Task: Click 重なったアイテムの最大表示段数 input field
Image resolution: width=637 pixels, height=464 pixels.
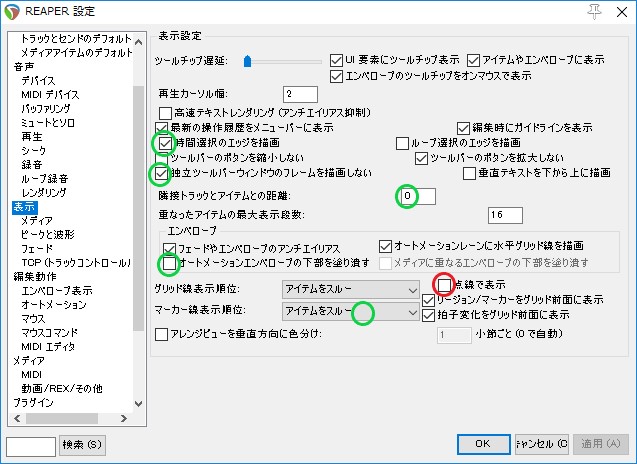Action: (505, 215)
